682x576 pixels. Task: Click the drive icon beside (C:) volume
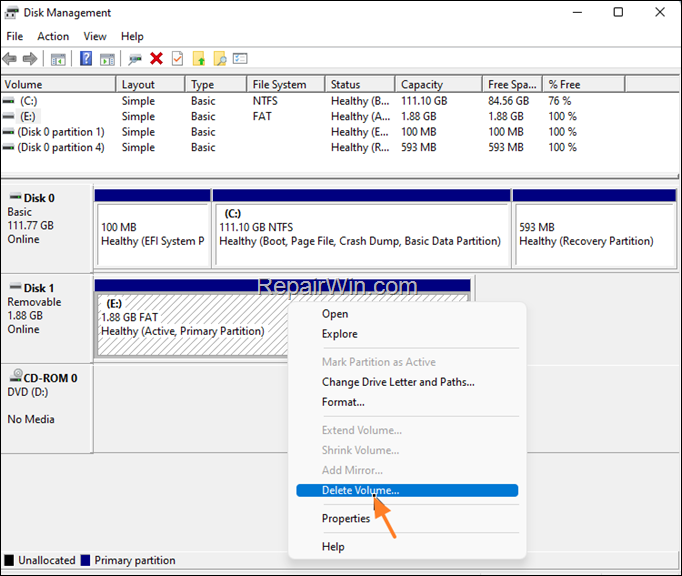[x=8, y=101]
